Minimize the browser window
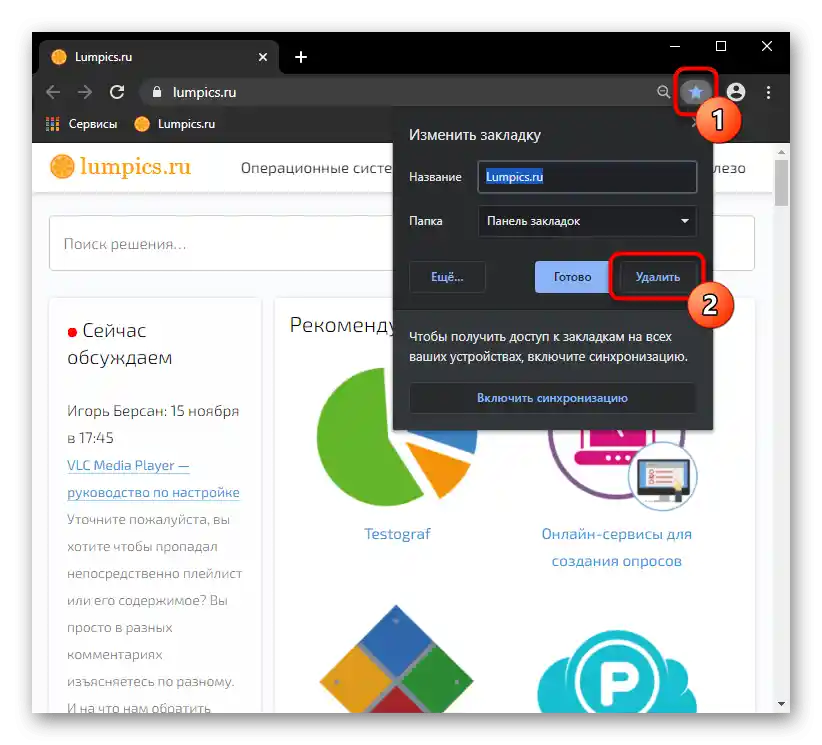 (x=675, y=47)
